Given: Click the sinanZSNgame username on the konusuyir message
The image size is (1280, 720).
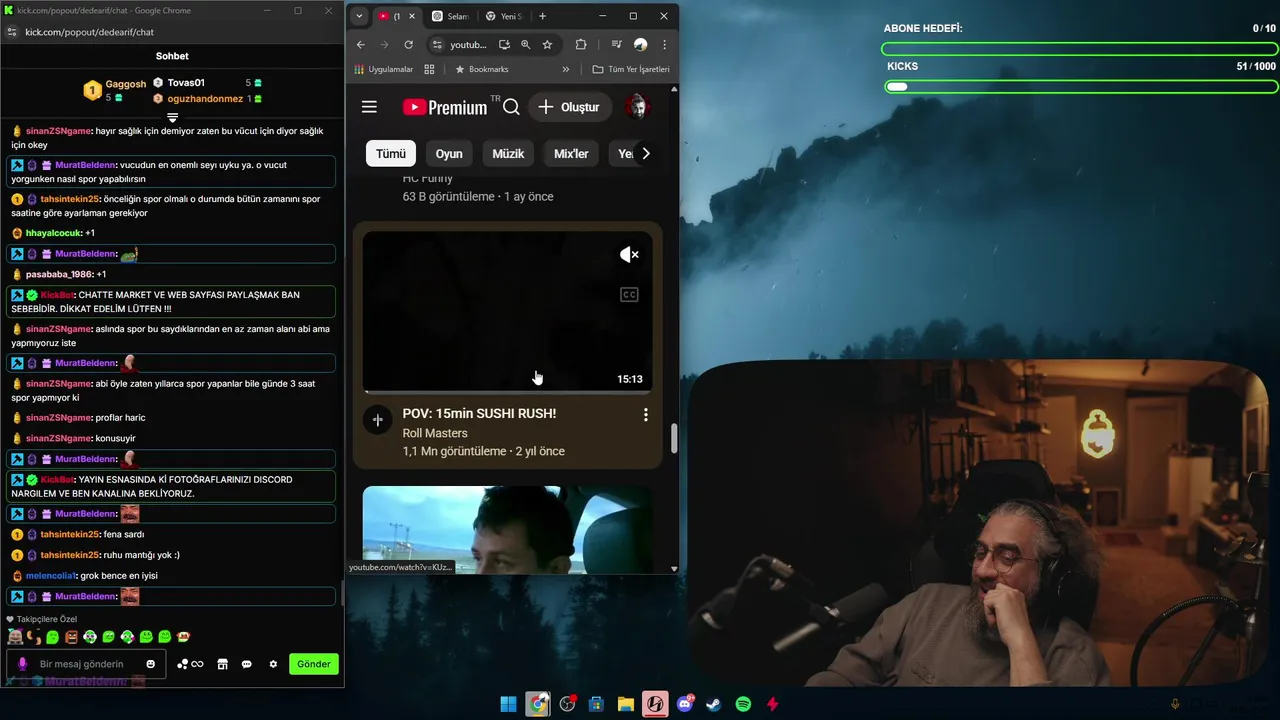Looking at the screenshot, I should tap(59, 438).
